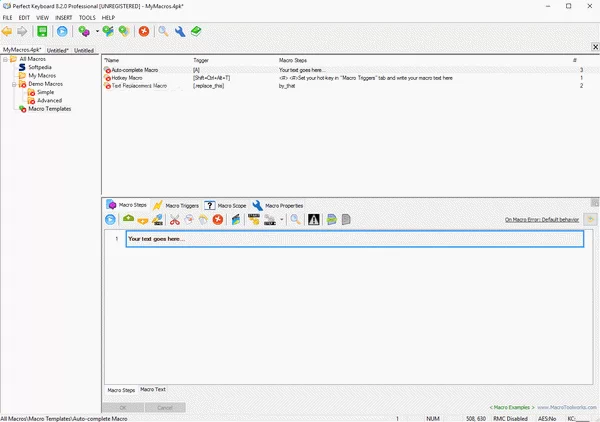
Task: Collapse the All Macros tree node
Action: coord(5,60)
